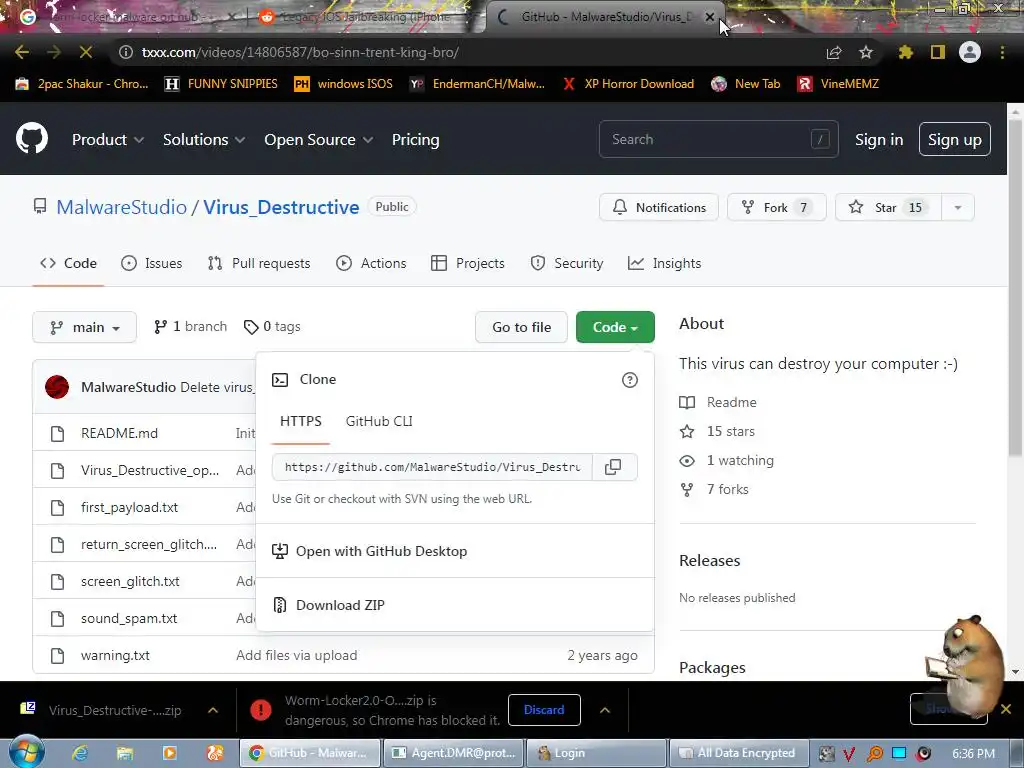Choose Open with GitHub Desktop
This screenshot has width=1024, height=768.
(381, 551)
